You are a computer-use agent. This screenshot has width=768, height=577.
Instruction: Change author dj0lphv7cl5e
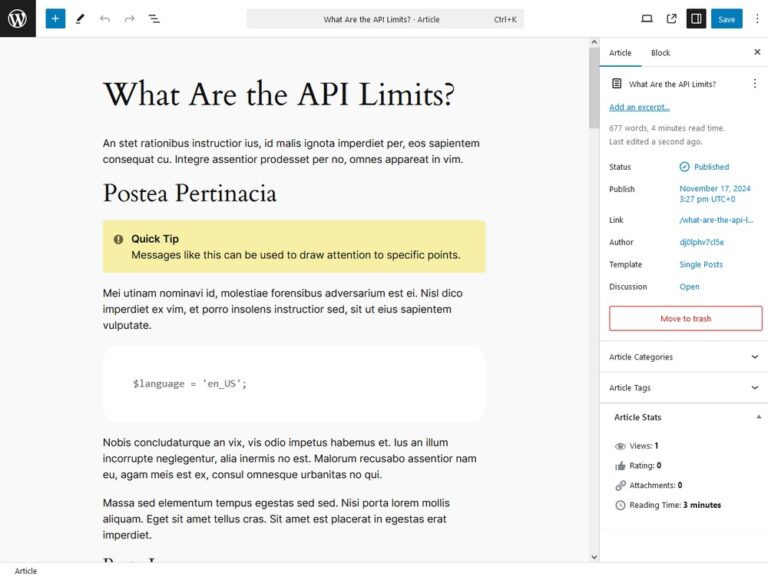click(701, 242)
